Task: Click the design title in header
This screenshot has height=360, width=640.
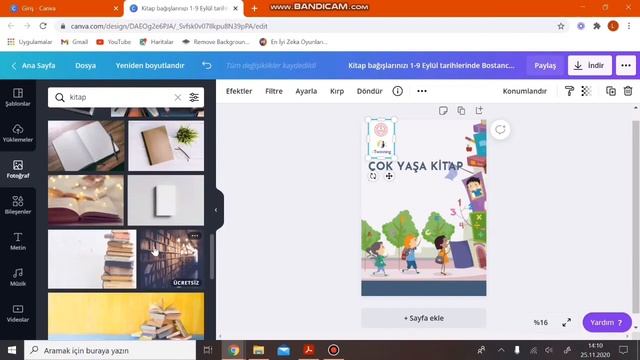Action: point(431,65)
